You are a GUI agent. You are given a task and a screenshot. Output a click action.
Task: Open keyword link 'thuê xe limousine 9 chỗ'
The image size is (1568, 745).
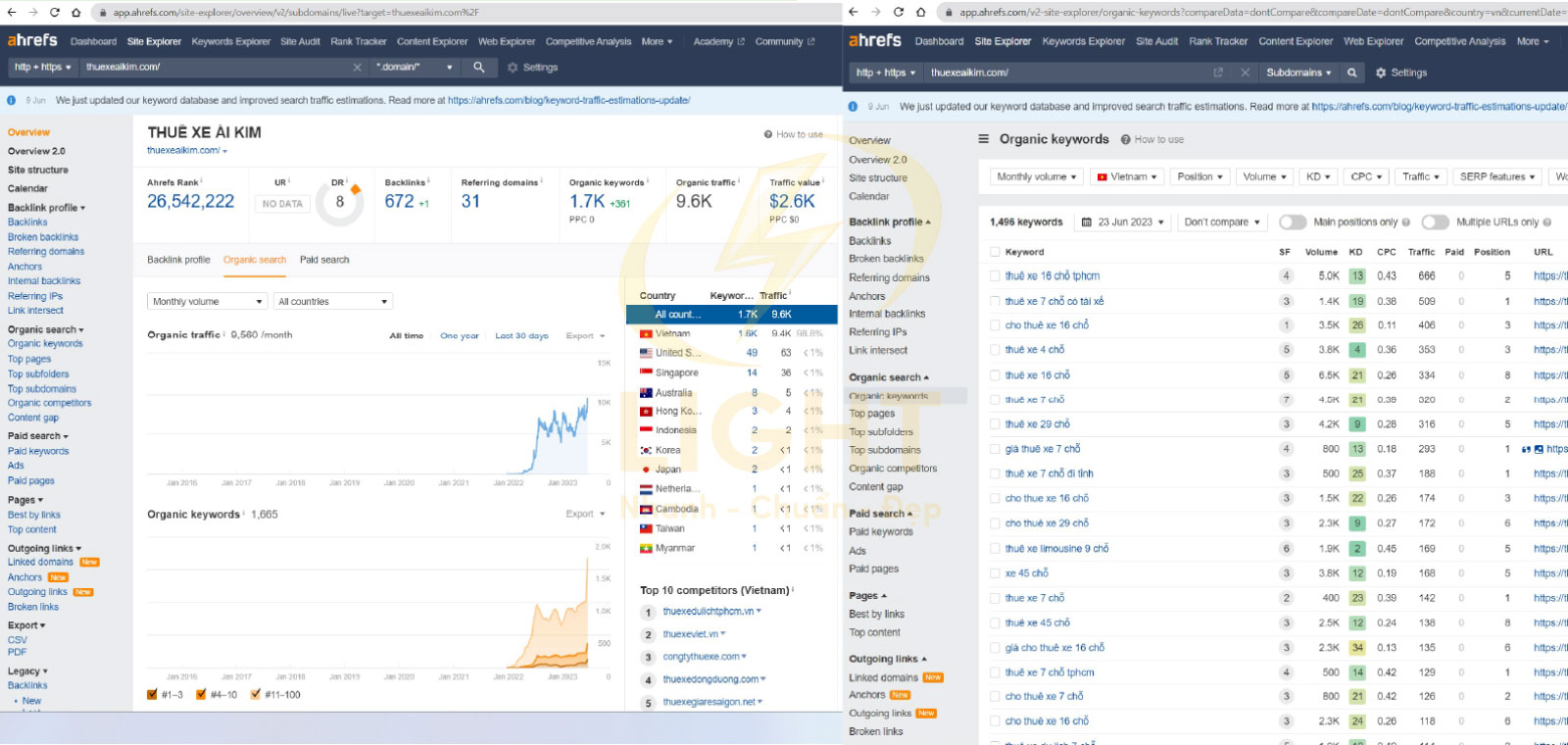(x=1056, y=549)
